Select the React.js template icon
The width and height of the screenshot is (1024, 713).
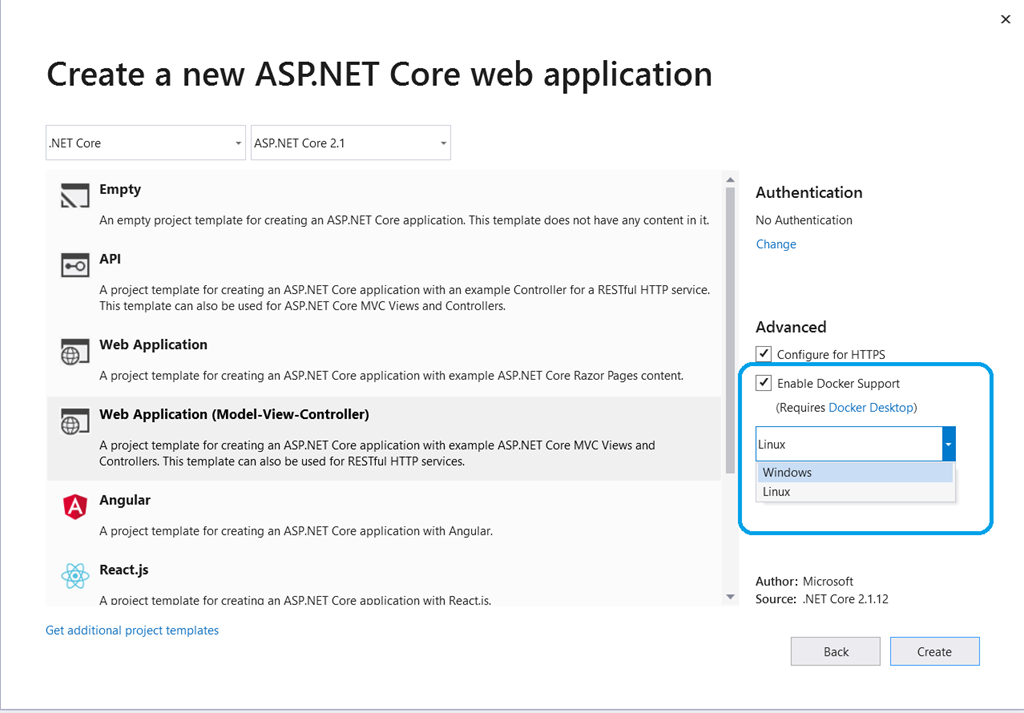(75, 576)
